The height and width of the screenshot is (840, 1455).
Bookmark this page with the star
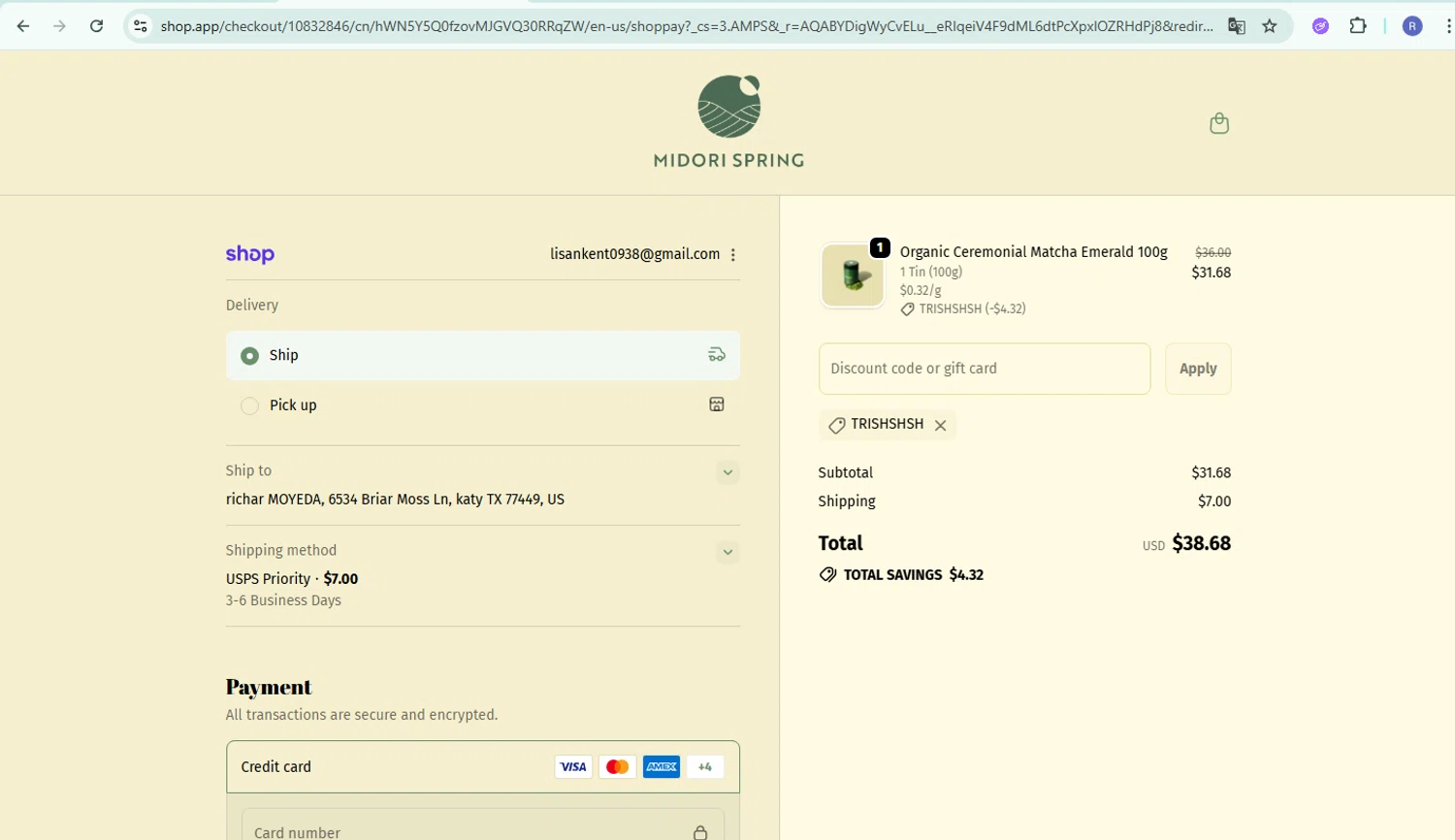(1270, 26)
